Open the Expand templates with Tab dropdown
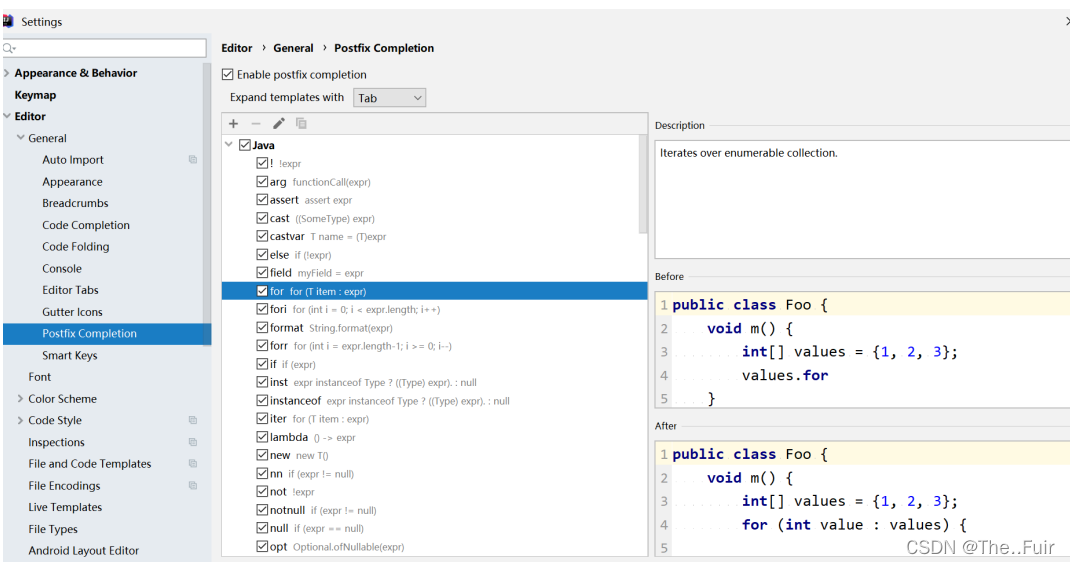Screen dimensions: 1070x564 click(x=389, y=98)
